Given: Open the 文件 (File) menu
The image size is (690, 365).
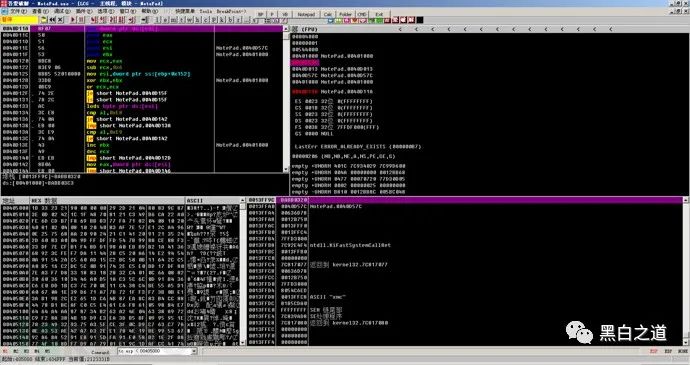Looking at the screenshot, I should (x=17, y=11).
